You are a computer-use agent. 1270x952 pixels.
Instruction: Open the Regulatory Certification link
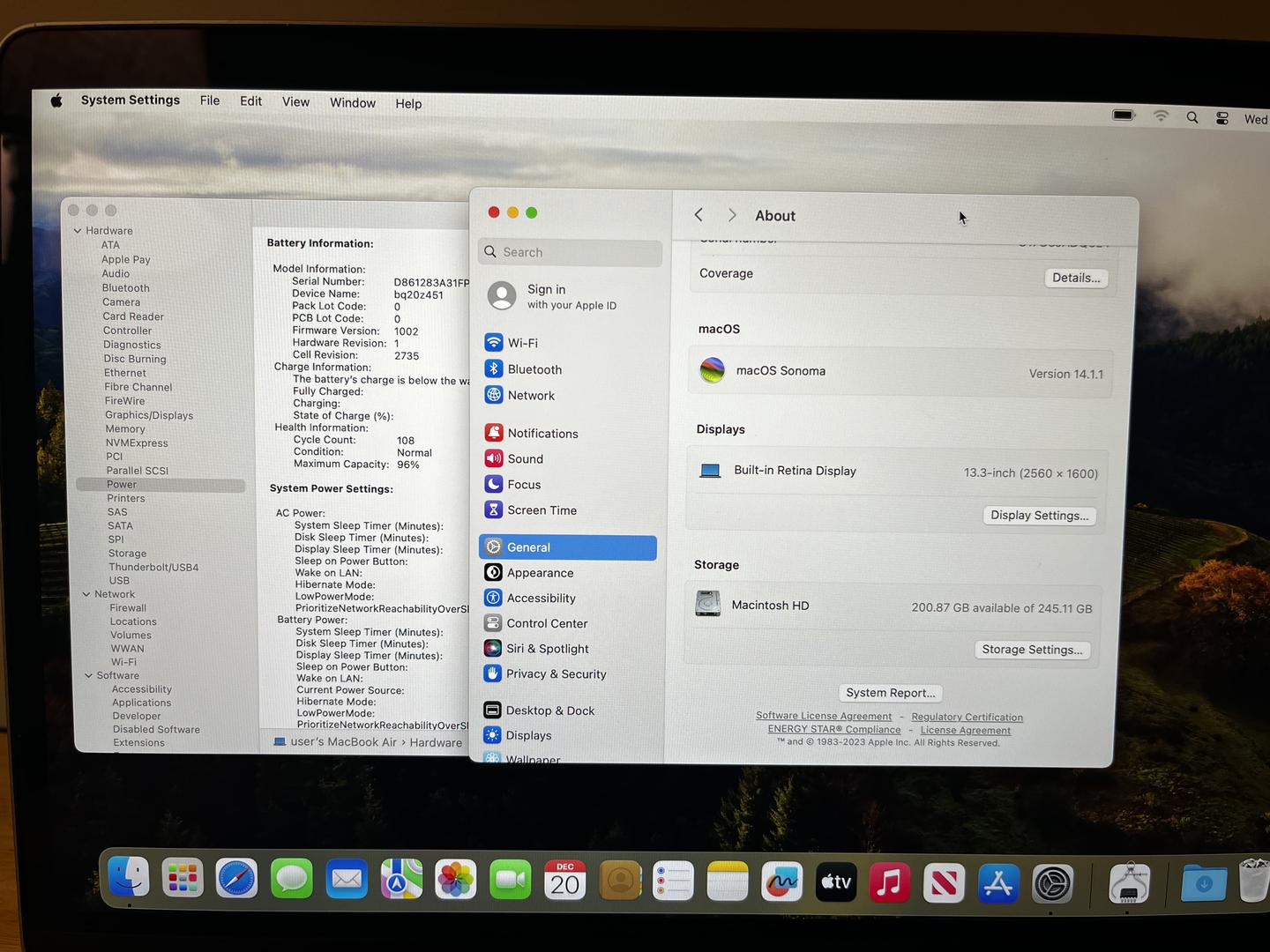[x=967, y=718]
